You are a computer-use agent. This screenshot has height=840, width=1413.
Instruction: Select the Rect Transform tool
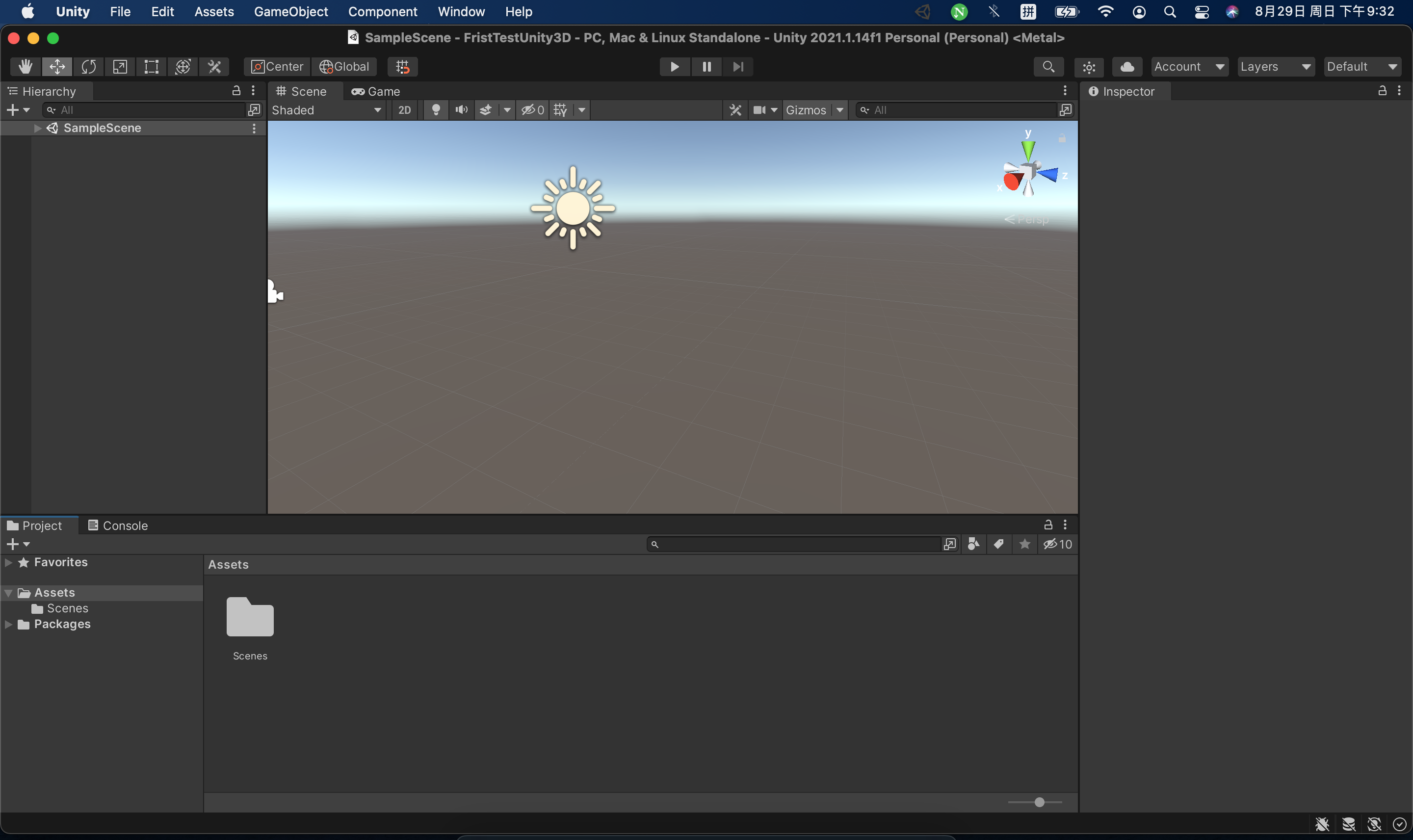tap(151, 67)
